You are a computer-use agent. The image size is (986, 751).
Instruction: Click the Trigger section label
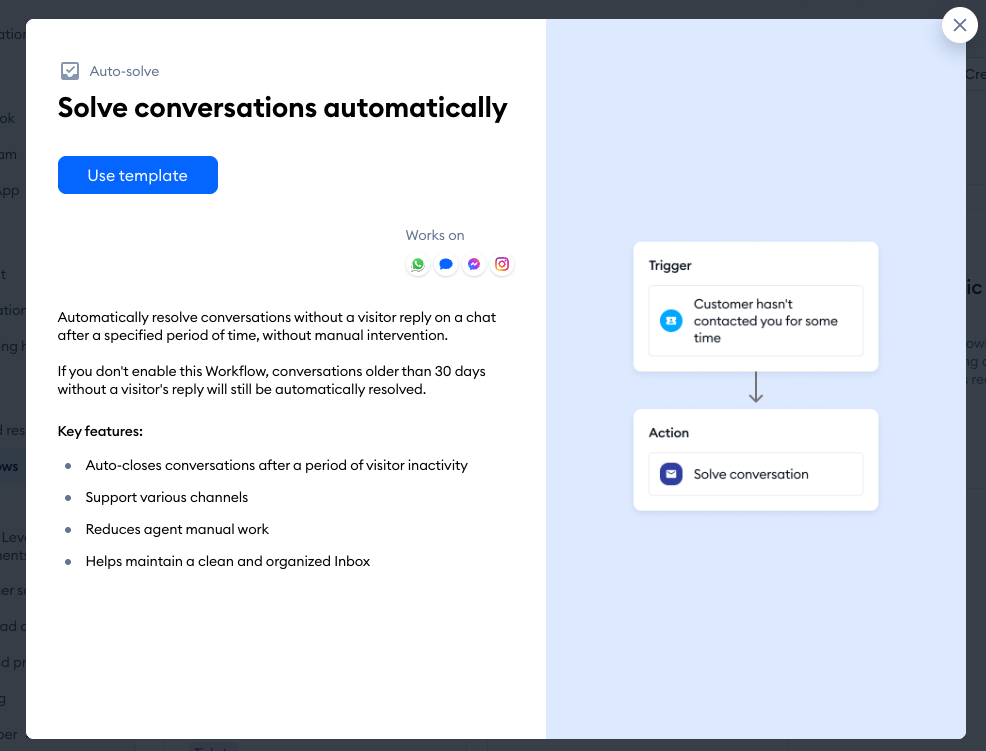pyautogui.click(x=670, y=265)
